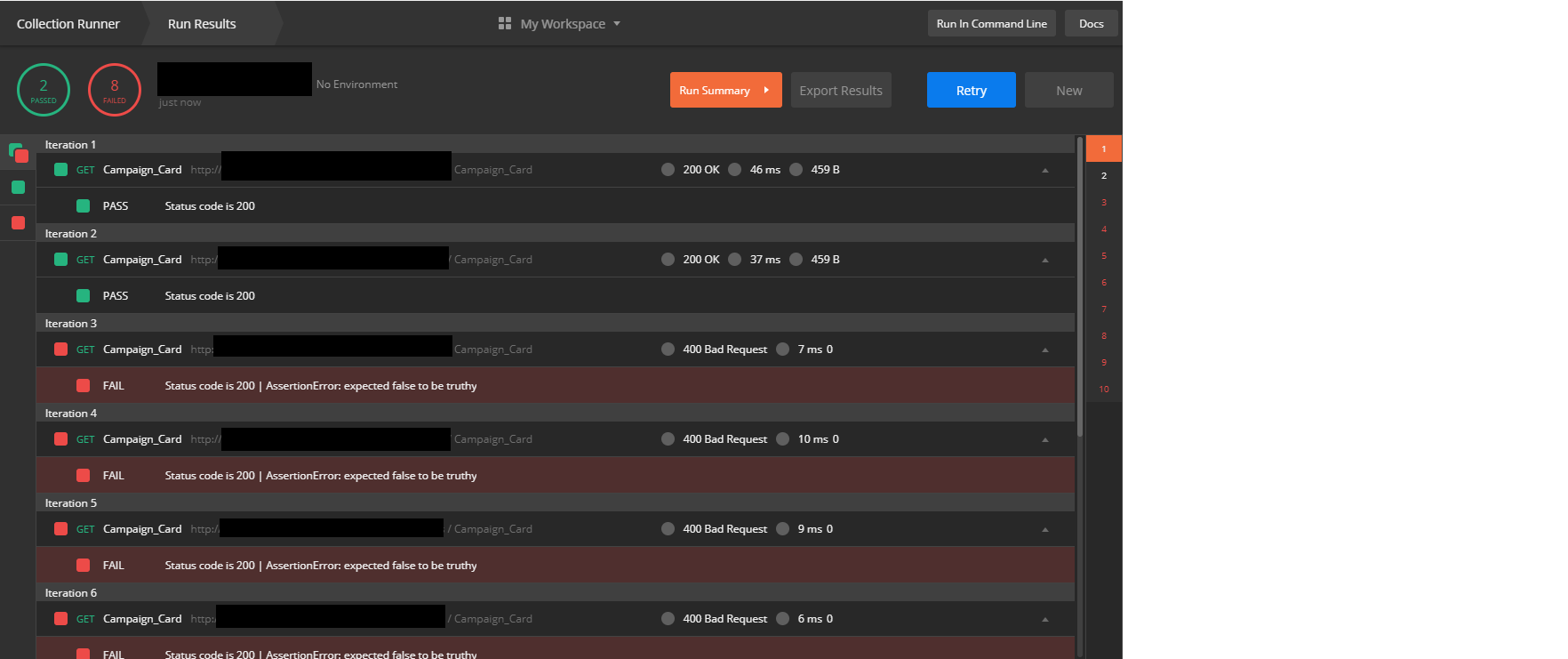
Task: Click the green PASS indicator under Iteration 1
Action: click(83, 205)
